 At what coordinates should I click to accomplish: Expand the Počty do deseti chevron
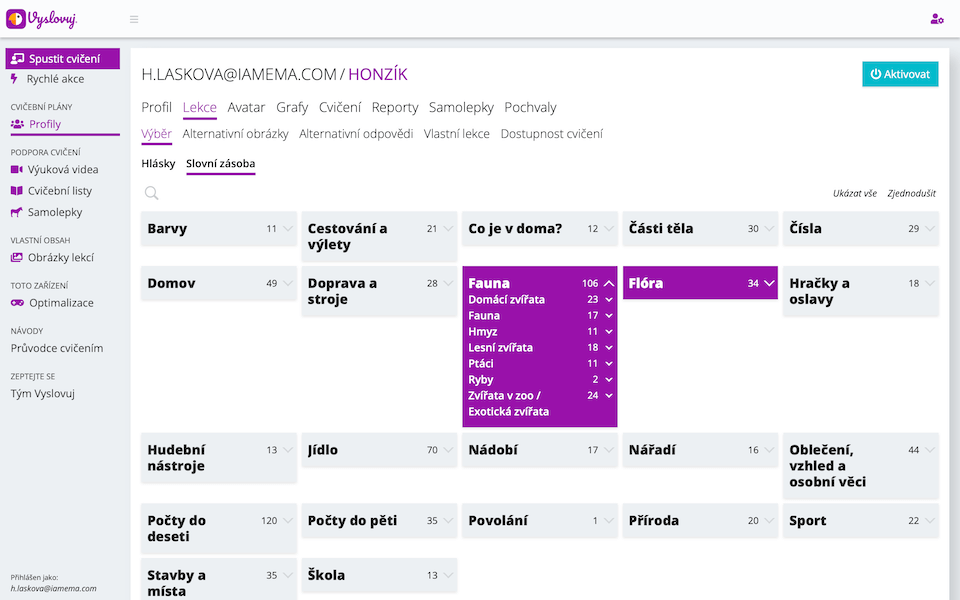pyautogui.click(x=288, y=521)
